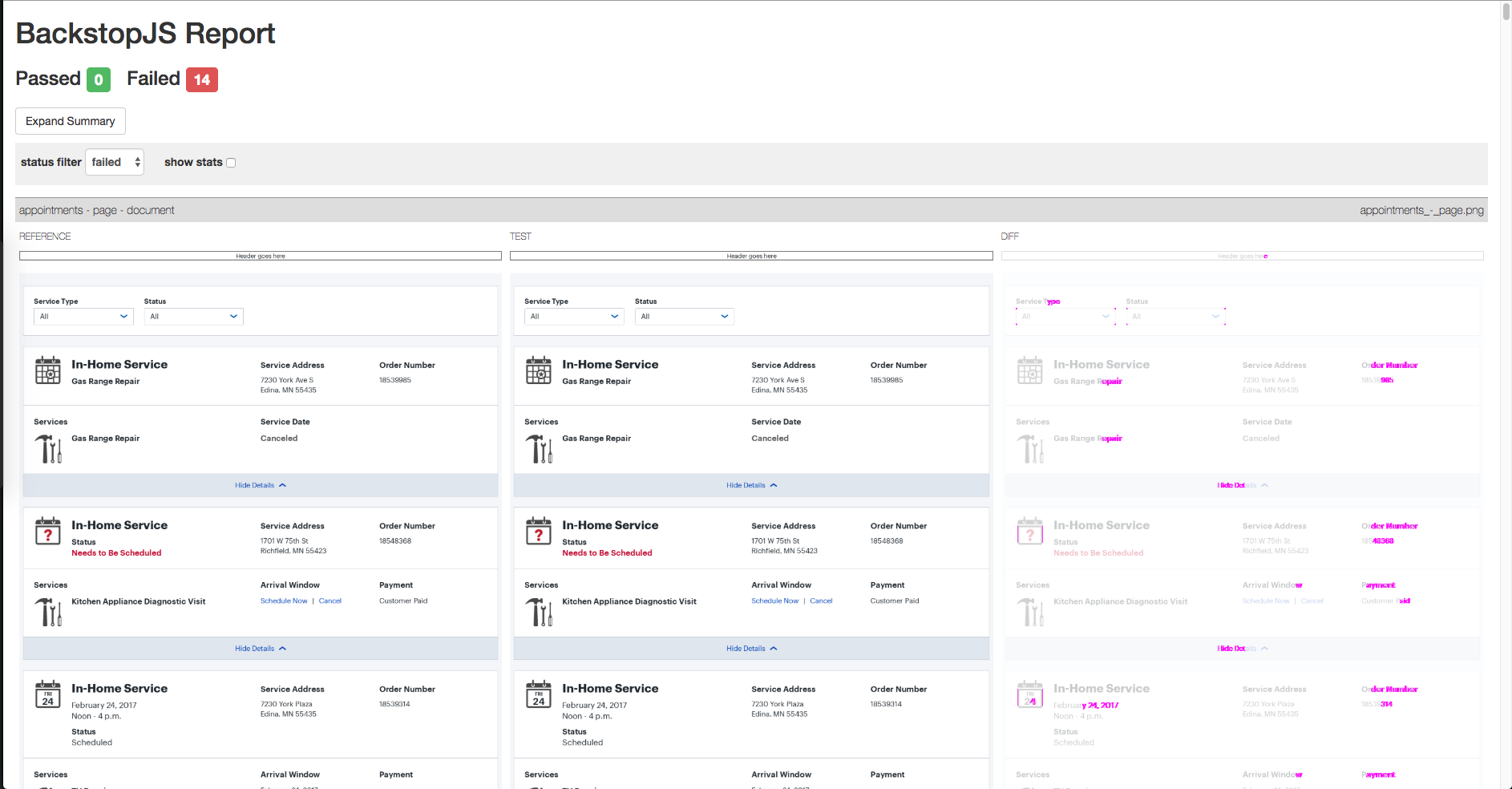The image size is (1512, 789).
Task: Click the FRI 24 icon in the Diff pane
Action: [1030, 694]
